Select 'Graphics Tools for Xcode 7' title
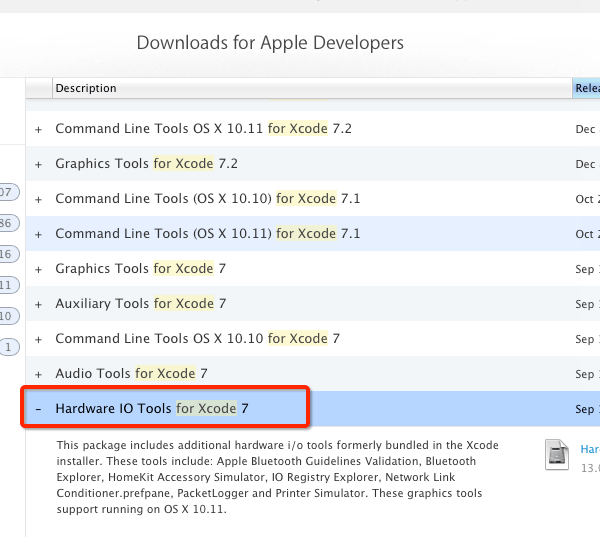 tap(140, 269)
